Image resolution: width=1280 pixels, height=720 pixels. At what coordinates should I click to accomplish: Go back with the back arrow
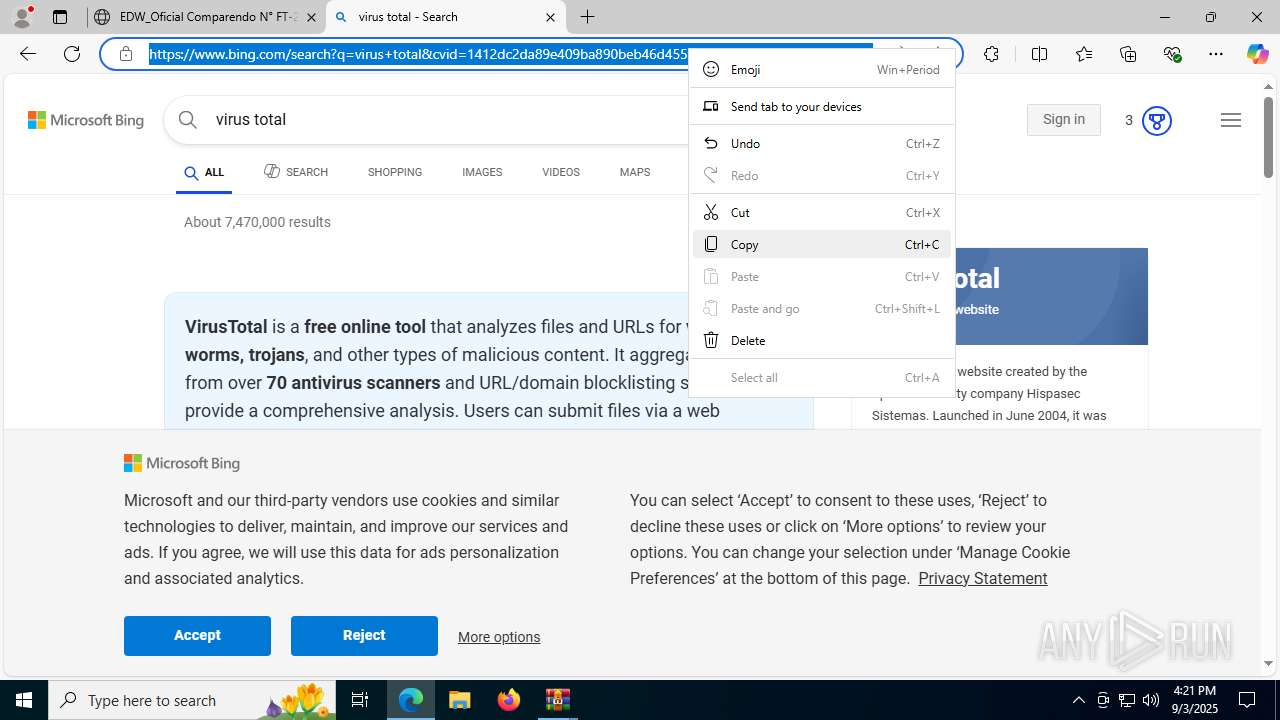[x=28, y=54]
